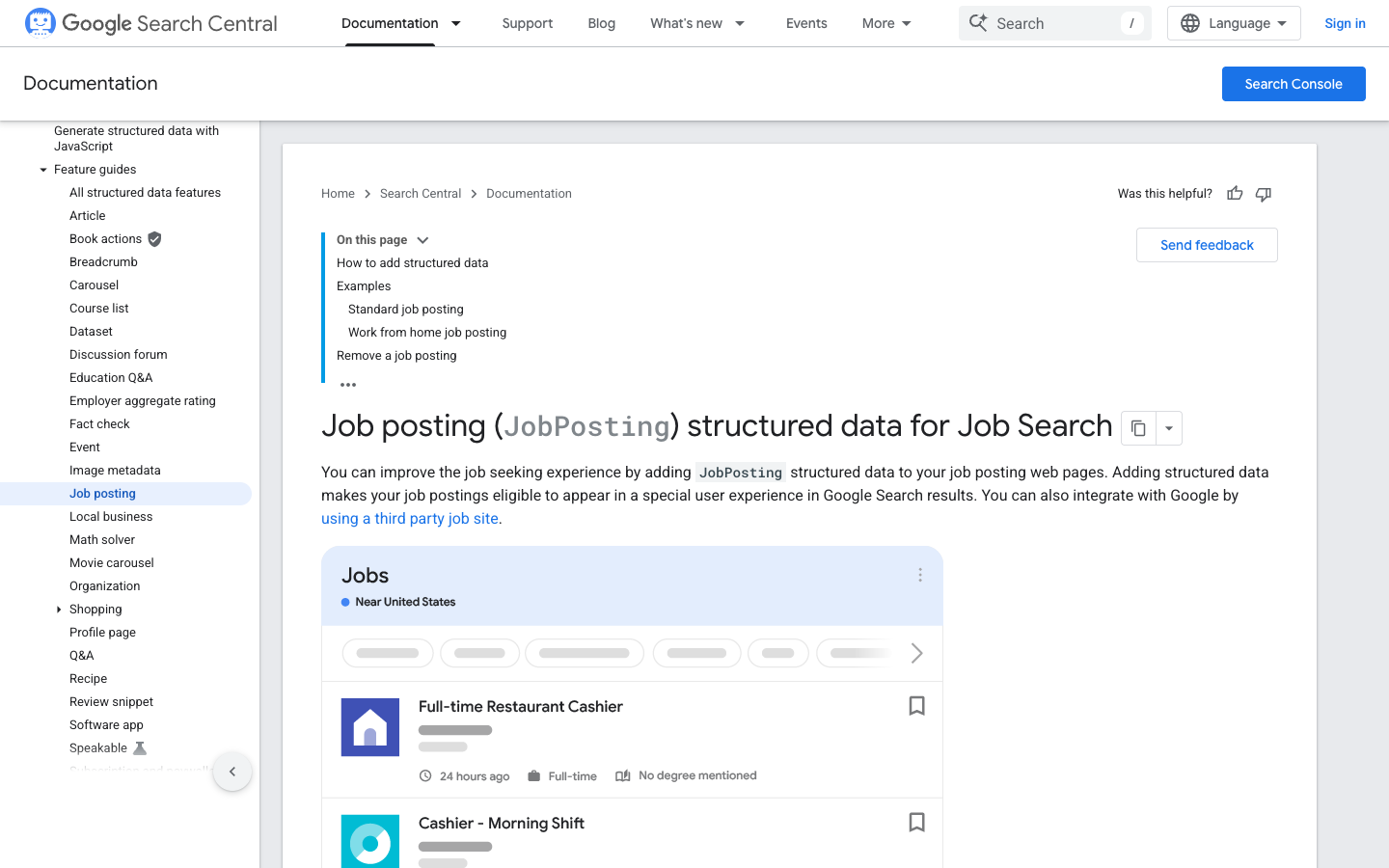Click the Restaurant Cashier company logo

point(370,727)
